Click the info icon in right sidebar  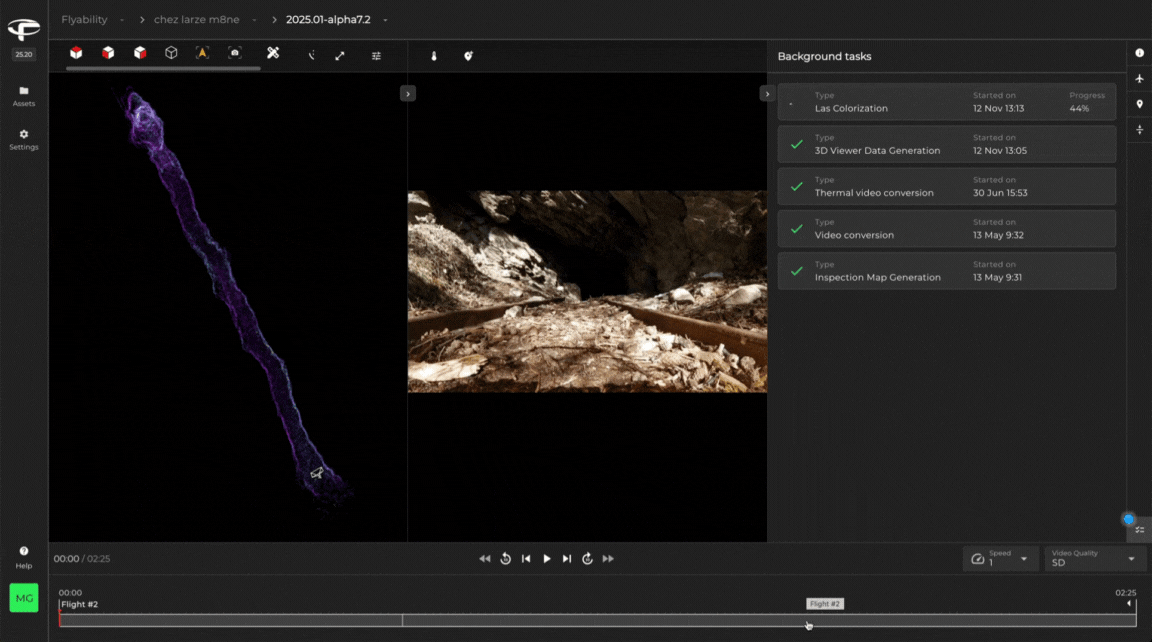(x=1139, y=53)
